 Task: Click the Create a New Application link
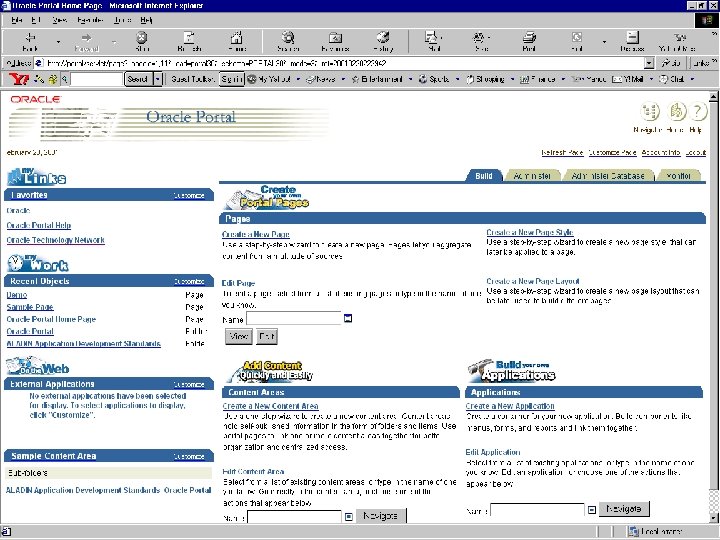510,406
